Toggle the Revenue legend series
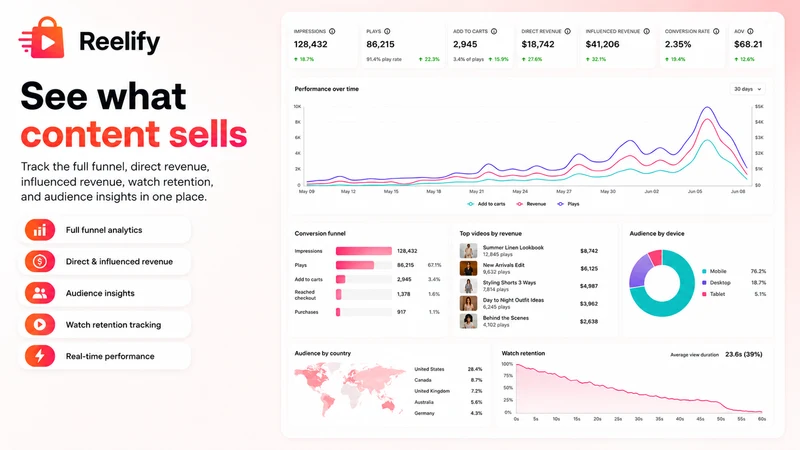 [531, 204]
